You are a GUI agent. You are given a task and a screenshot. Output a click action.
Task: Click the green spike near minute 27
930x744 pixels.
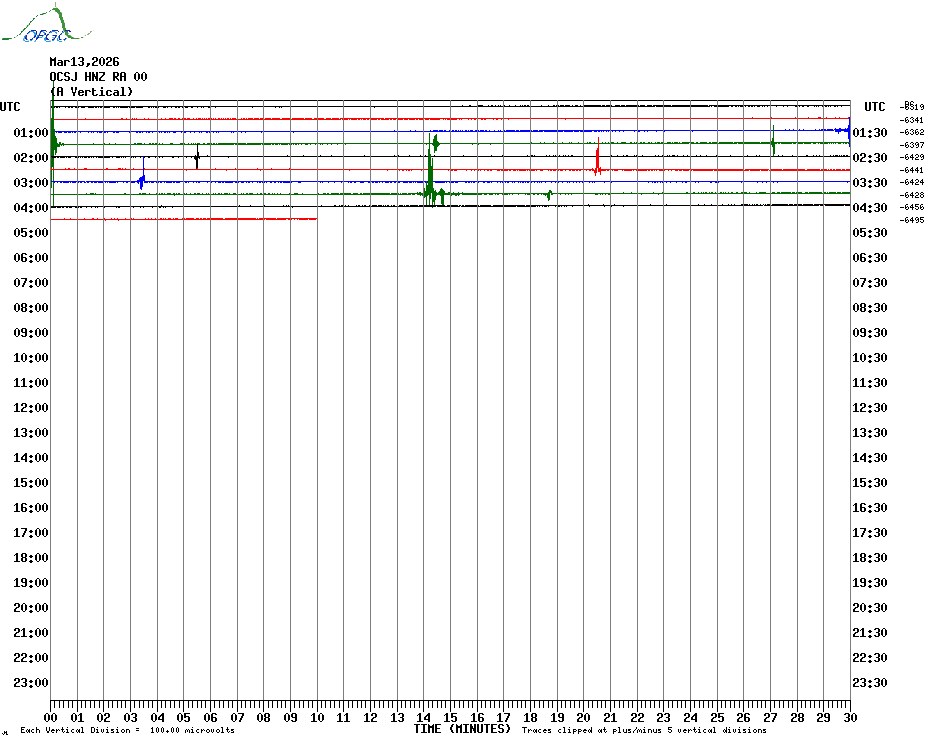[x=773, y=142]
